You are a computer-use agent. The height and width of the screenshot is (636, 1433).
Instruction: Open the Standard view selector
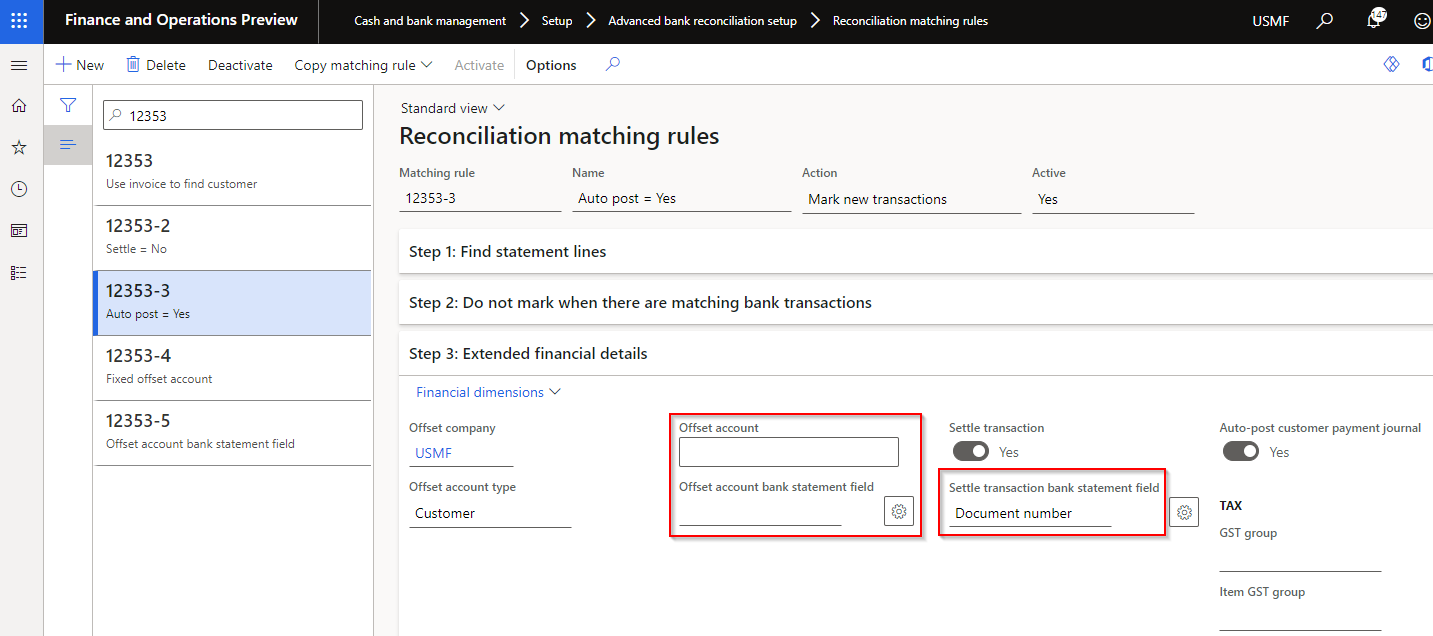(x=452, y=107)
